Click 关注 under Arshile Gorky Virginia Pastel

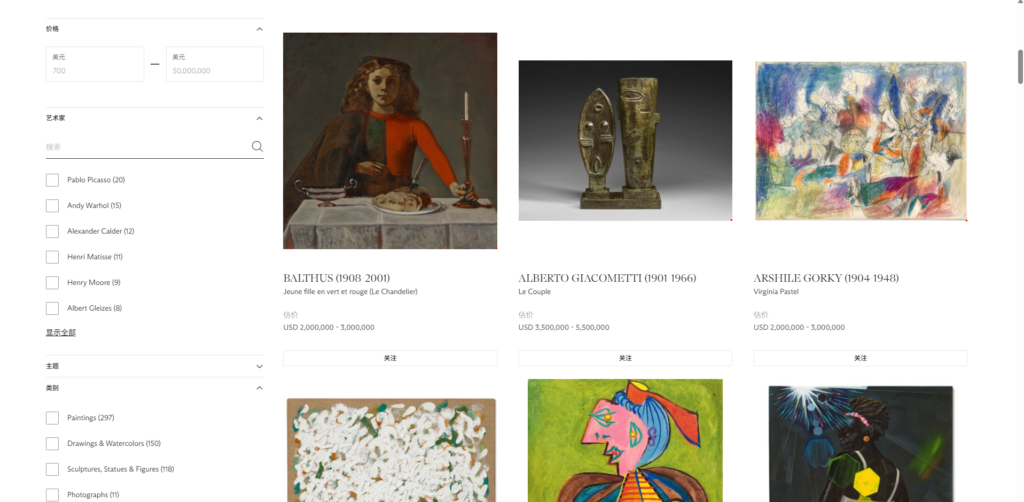point(860,358)
